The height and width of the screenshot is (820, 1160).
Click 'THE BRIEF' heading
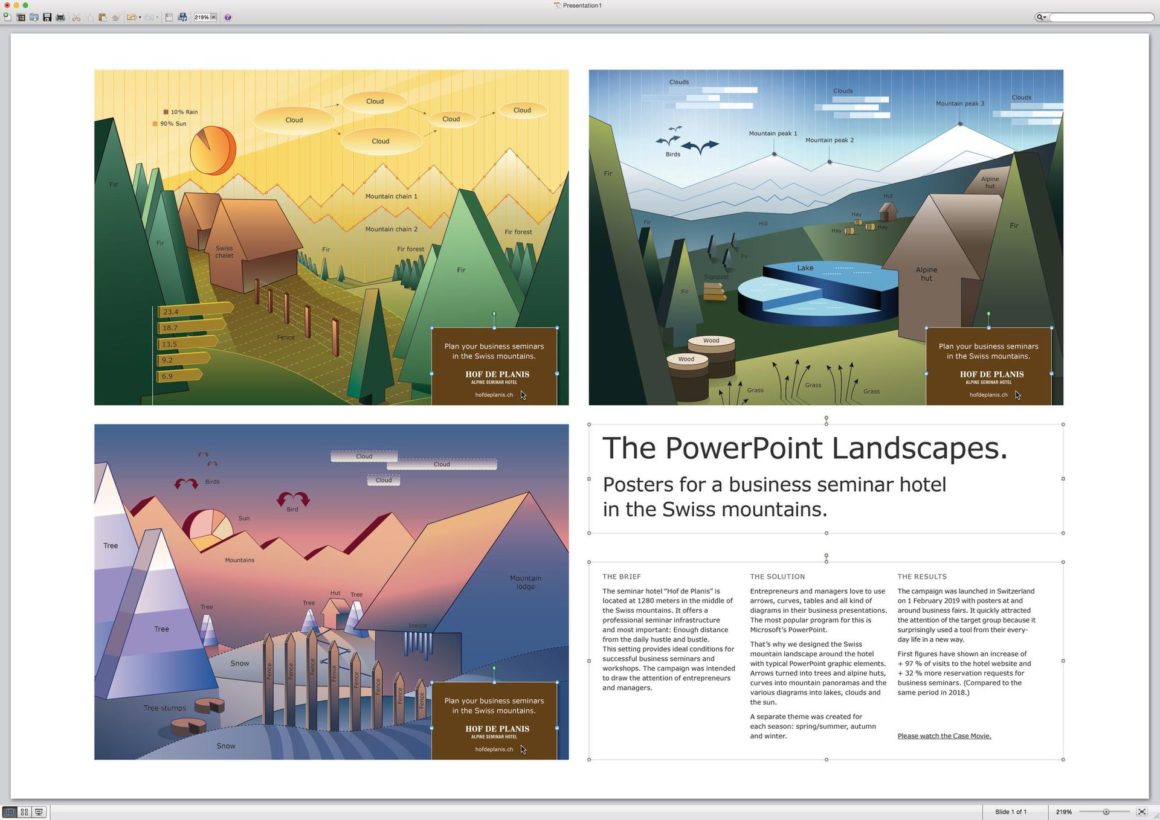tap(621, 577)
